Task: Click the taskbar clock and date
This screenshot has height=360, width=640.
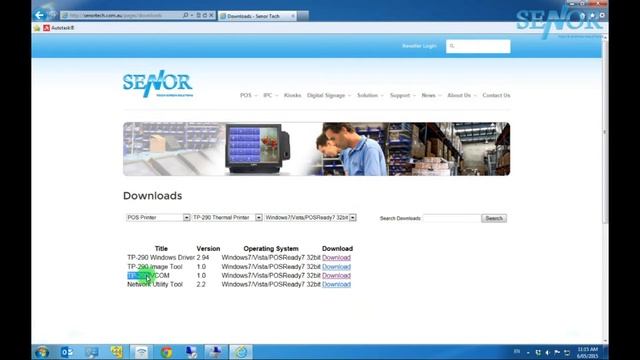Action: [x=588, y=353]
